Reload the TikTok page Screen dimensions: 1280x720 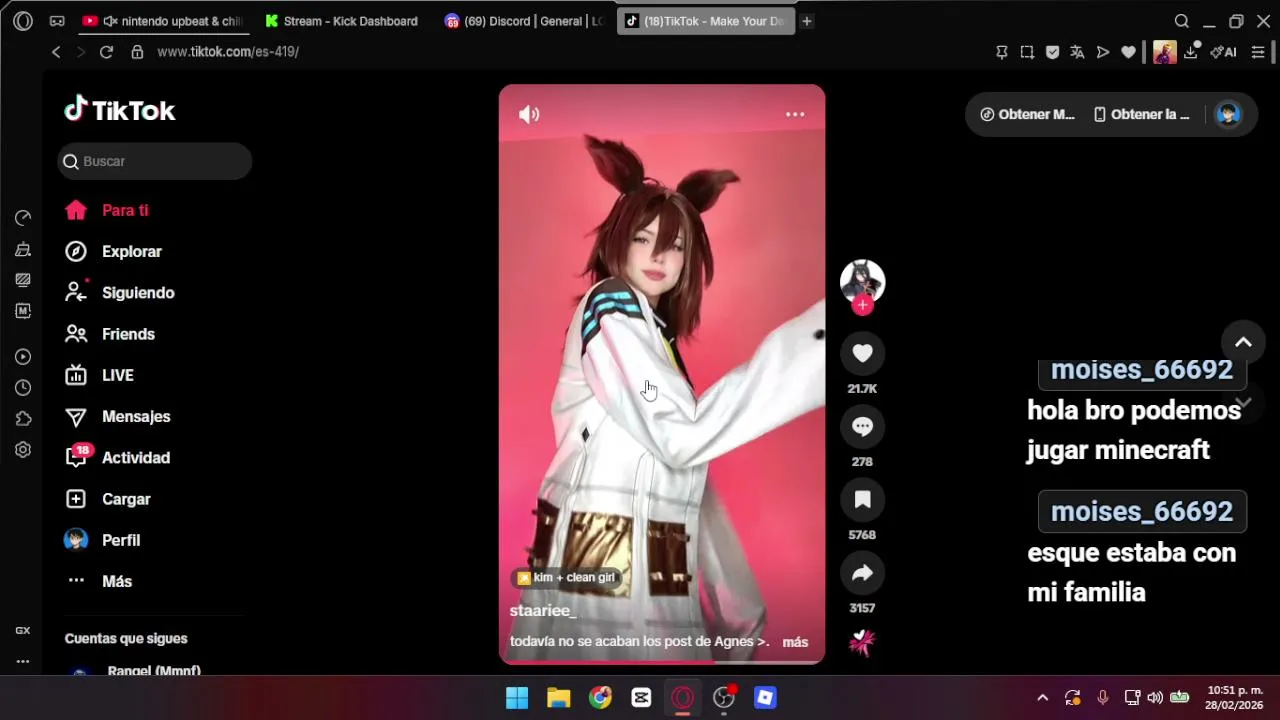click(x=106, y=52)
